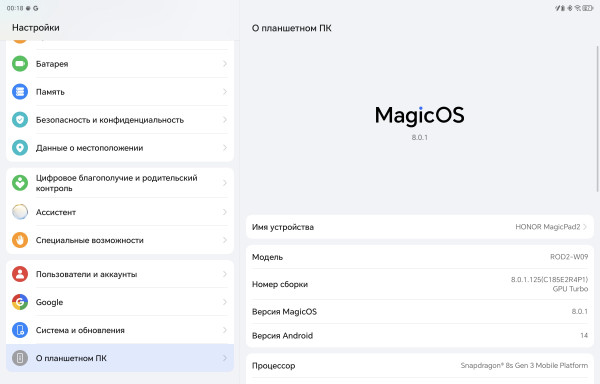Tap the 8.0.1.125(C185E2R4P1) build value
This screenshot has width=600, height=384.
(549, 280)
